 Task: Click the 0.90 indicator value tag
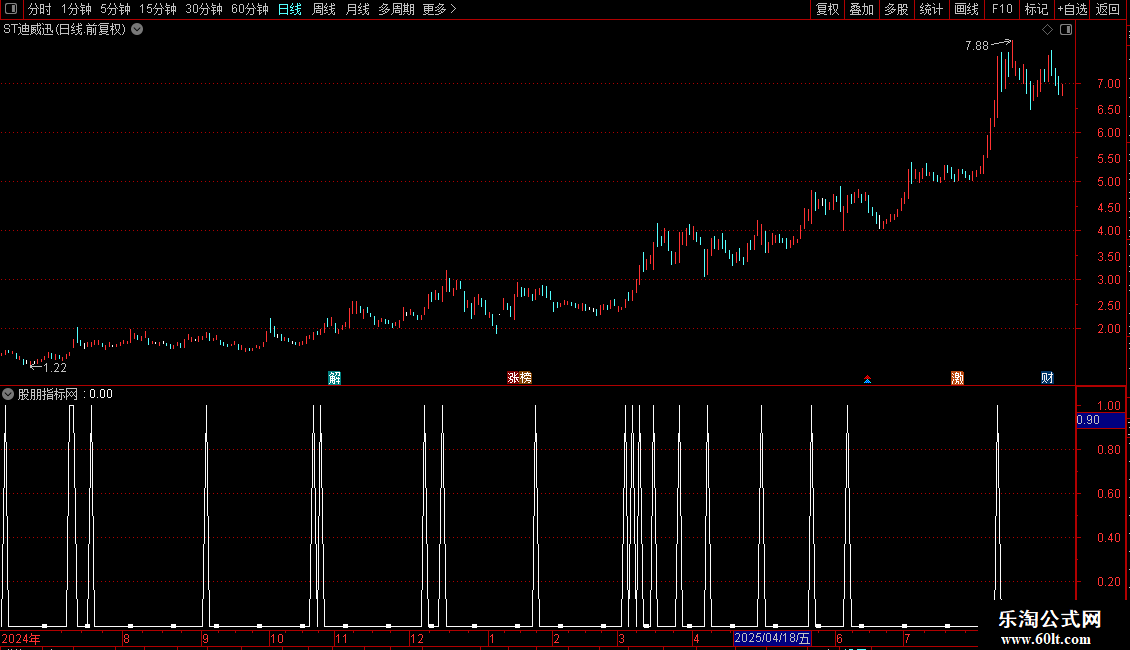(x=1100, y=420)
